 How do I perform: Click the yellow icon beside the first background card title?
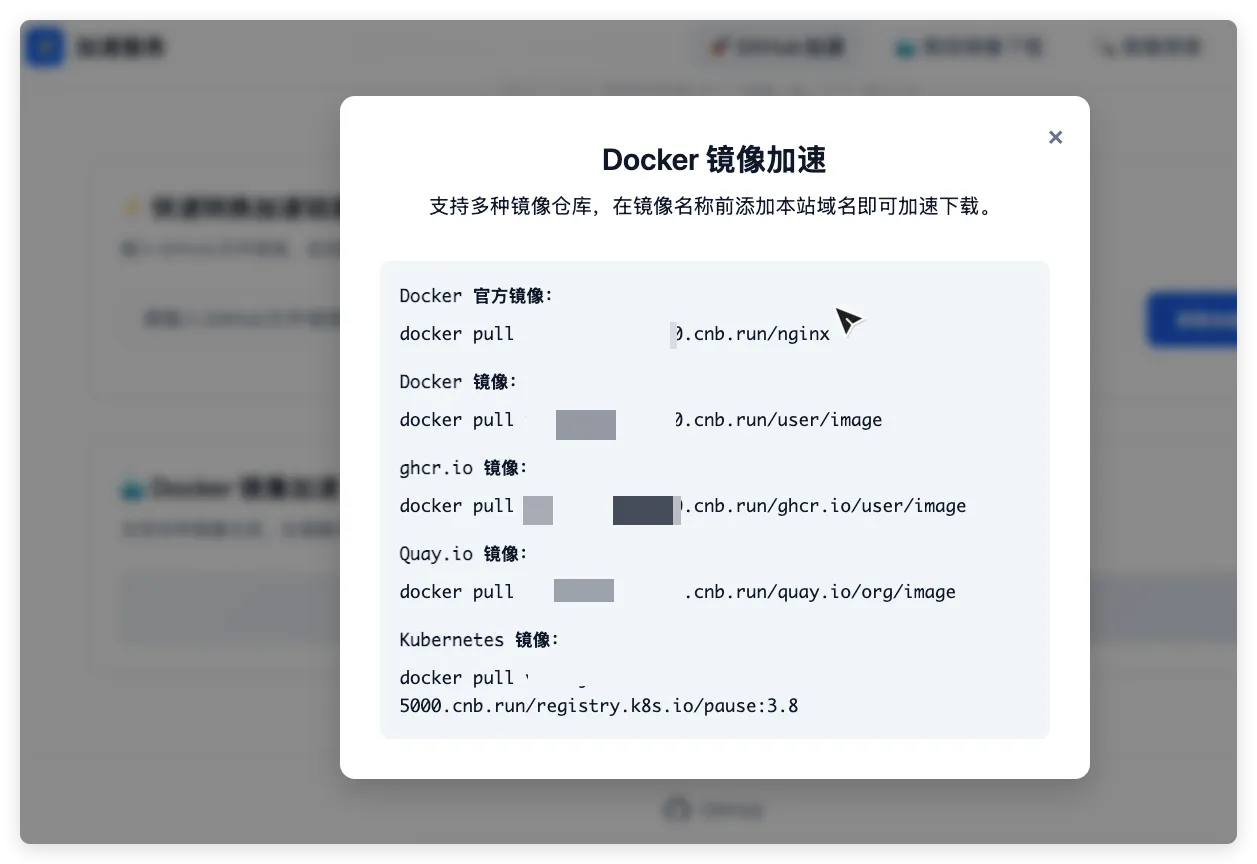point(131,207)
